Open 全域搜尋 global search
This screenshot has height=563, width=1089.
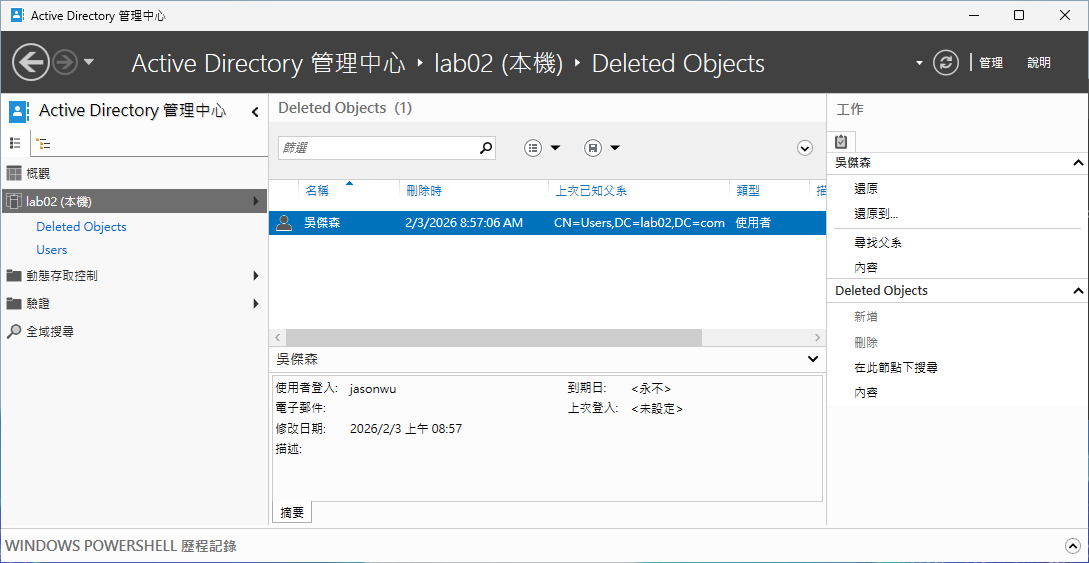click(50, 331)
